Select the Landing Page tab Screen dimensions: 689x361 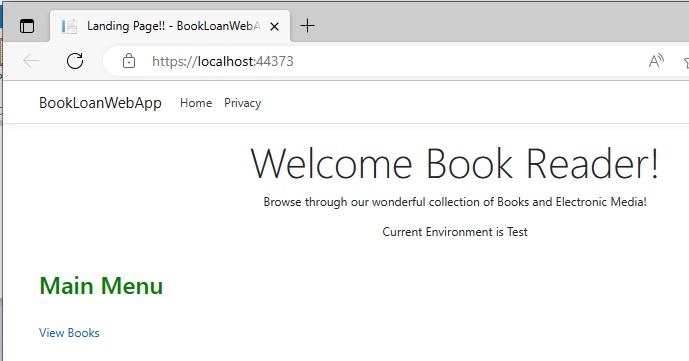click(170, 26)
